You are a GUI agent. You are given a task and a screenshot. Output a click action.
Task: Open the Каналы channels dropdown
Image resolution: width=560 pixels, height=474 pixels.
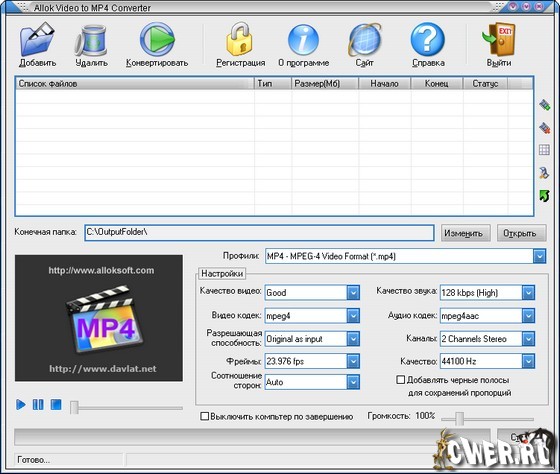528,339
